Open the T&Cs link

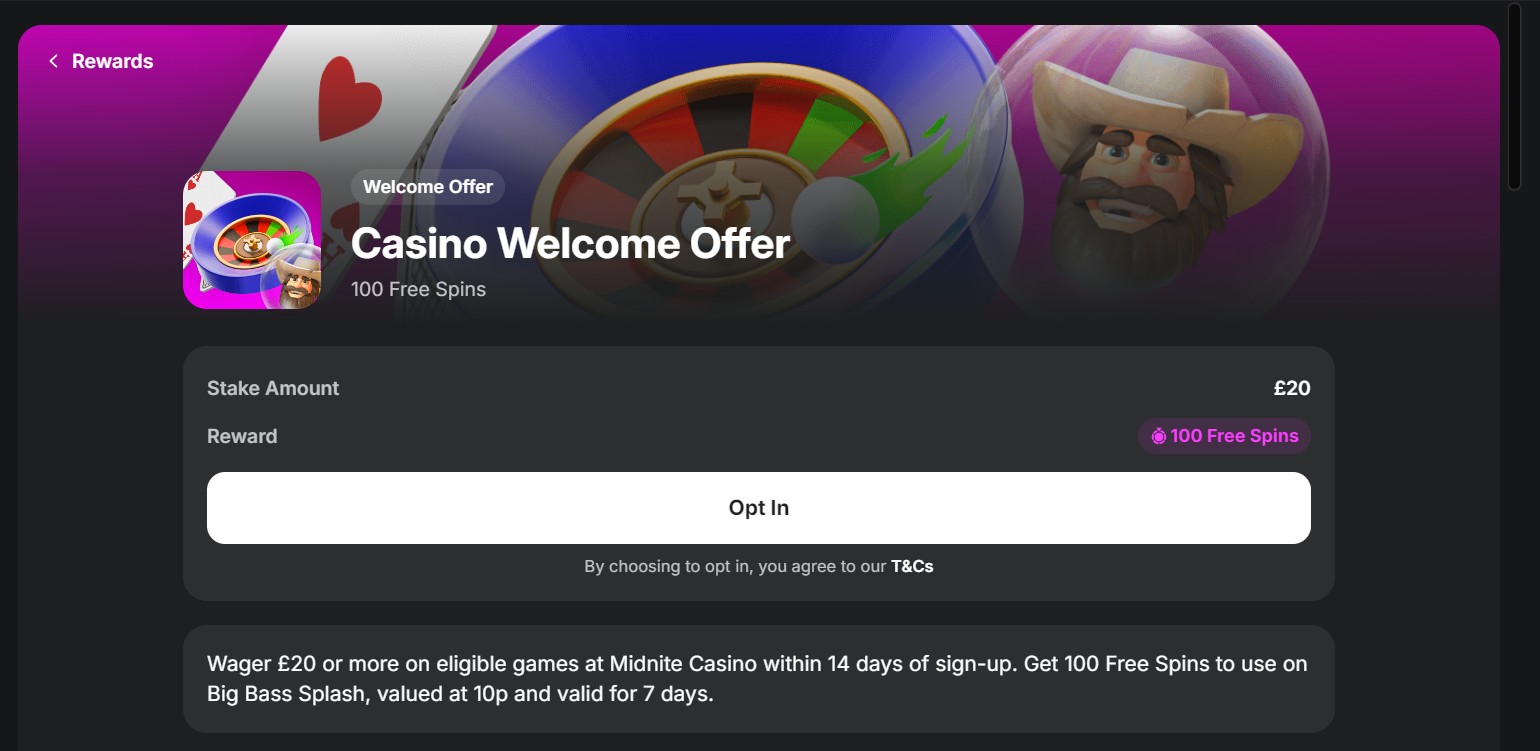[912, 566]
